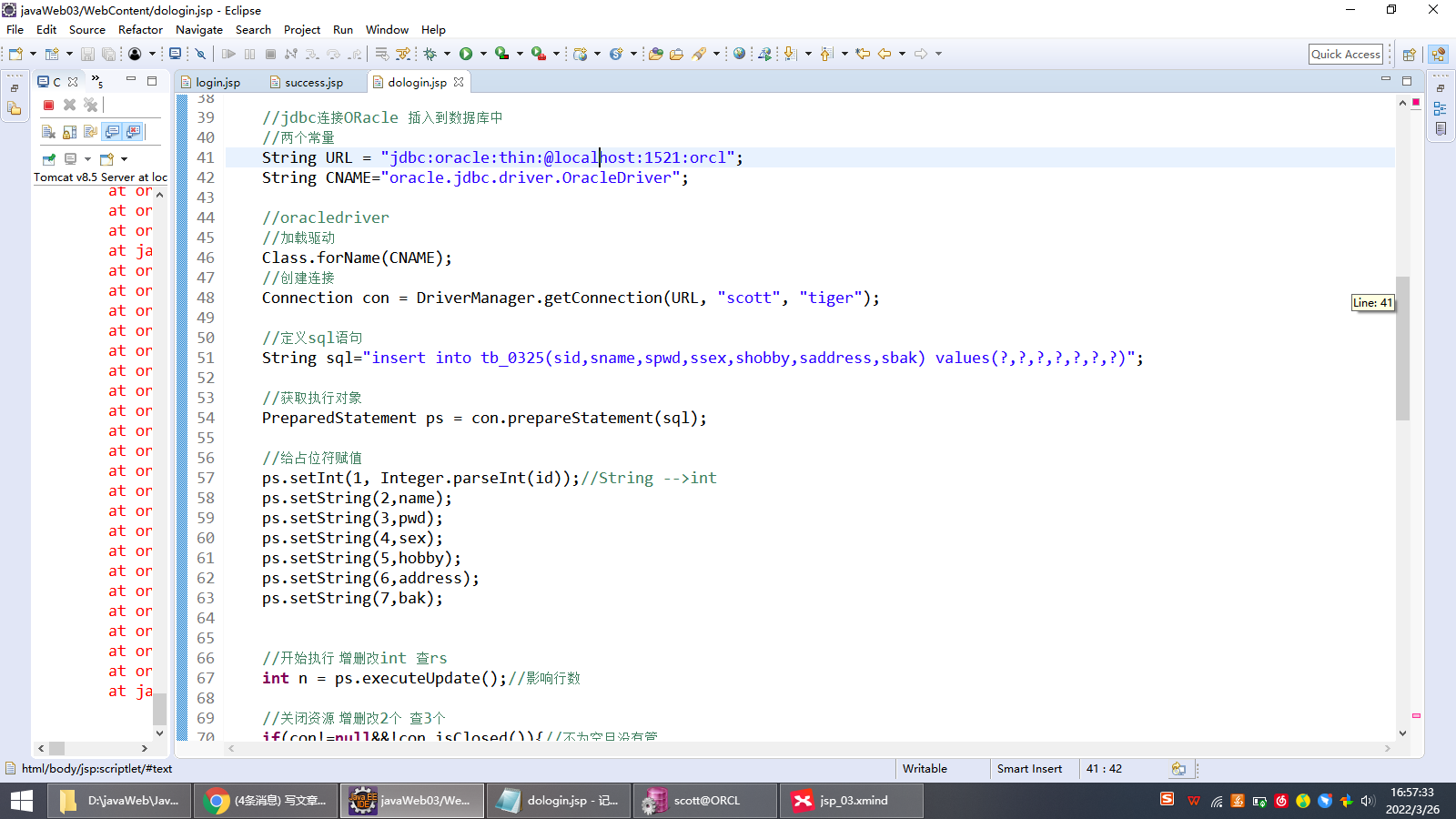Viewport: 1456px width, 819px height.
Task: Click the Previous Annotation arrow icon
Action: tap(826, 54)
